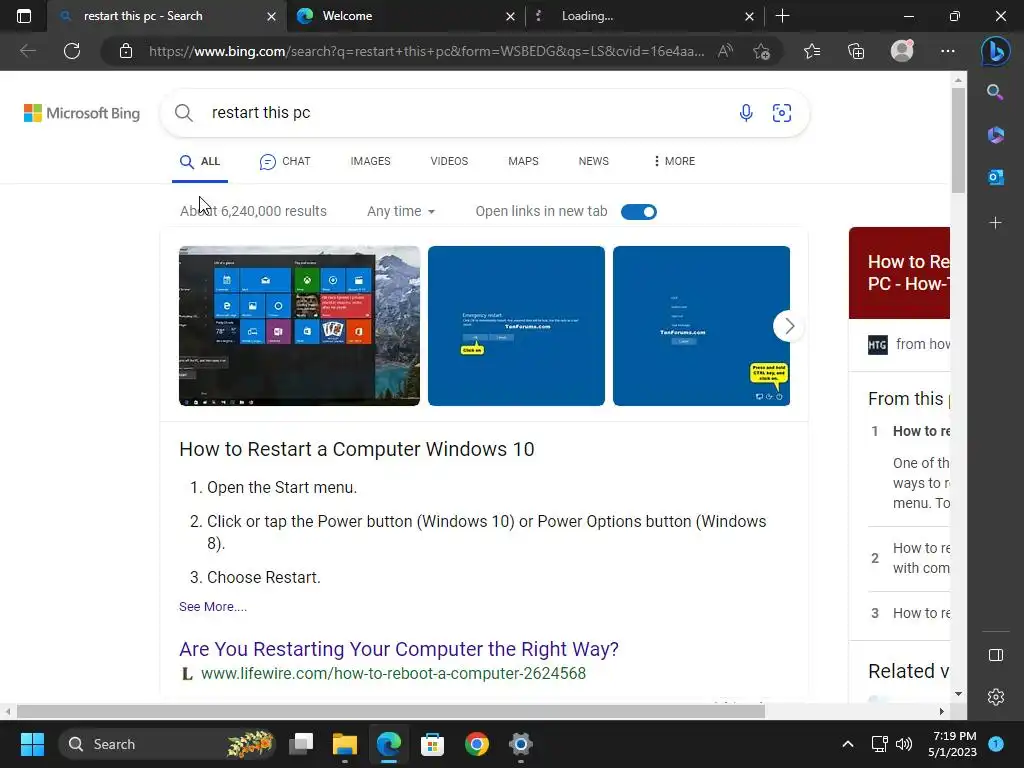1024x768 pixels.
Task: Add this page to favorites
Action: 761,51
